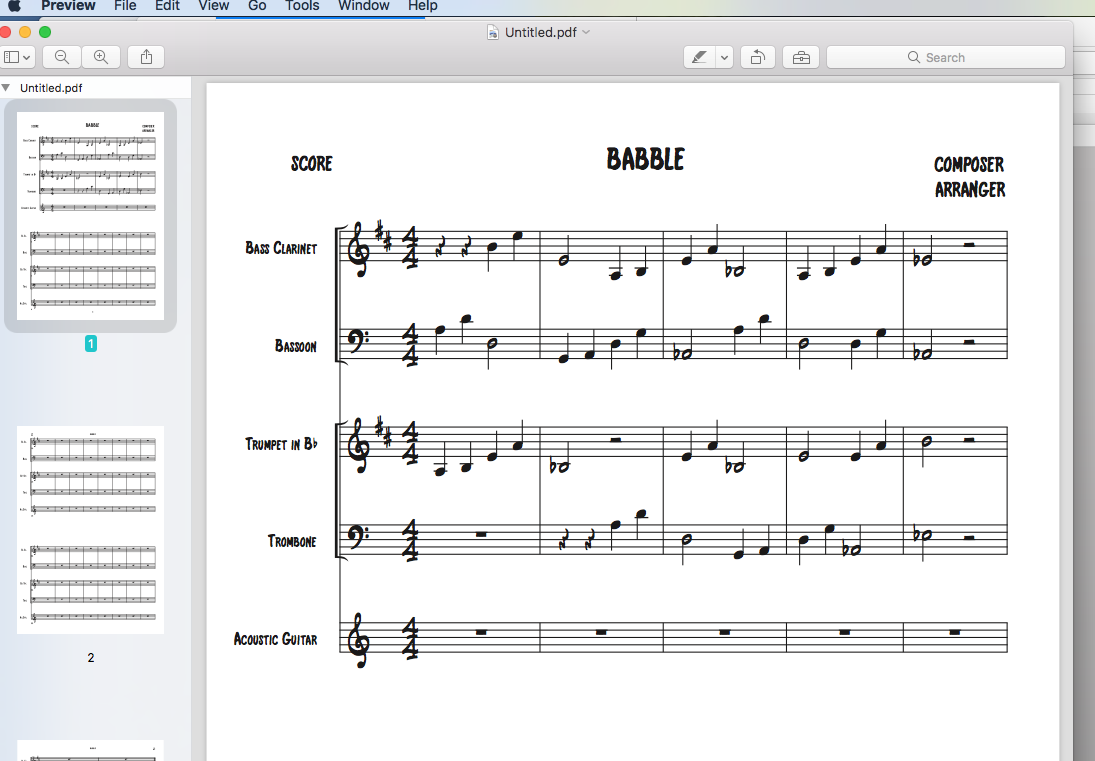The image size is (1095, 761).
Task: Show the Markup toolbar toolbox icon
Action: 801,58
